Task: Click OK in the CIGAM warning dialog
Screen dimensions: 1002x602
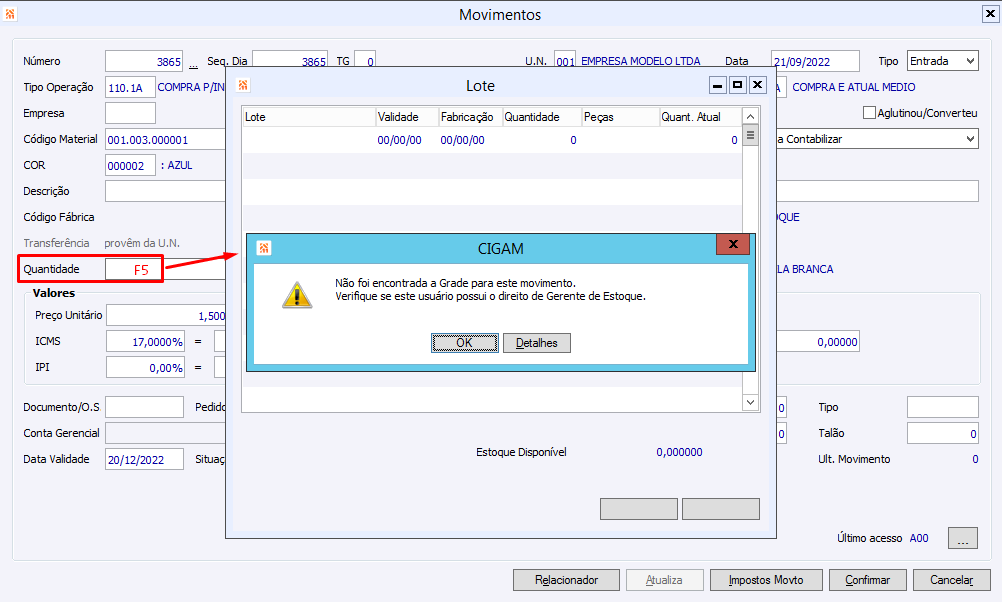Action: coord(464,343)
